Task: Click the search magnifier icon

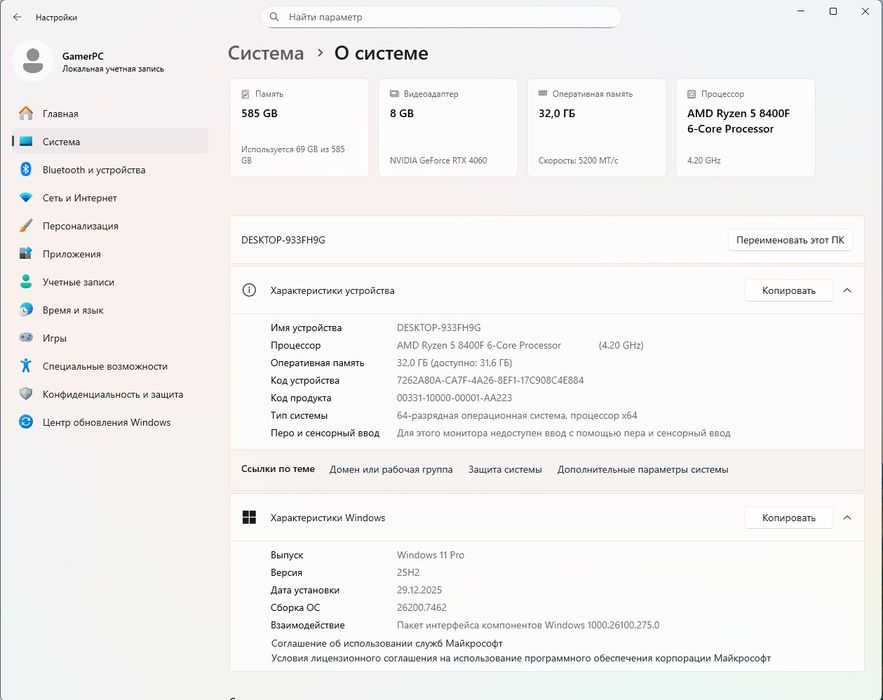Action: [x=274, y=17]
